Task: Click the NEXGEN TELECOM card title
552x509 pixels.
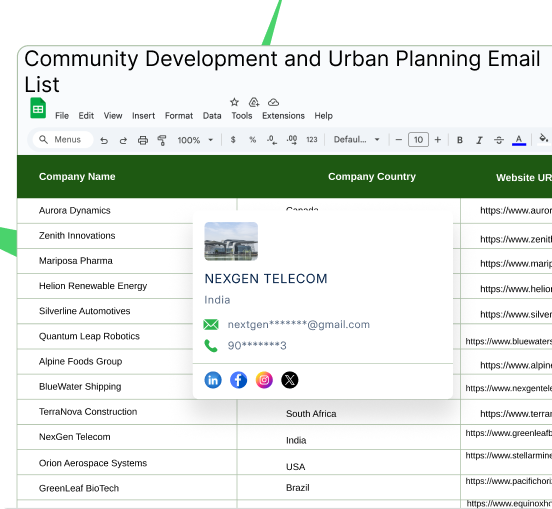Action: tap(266, 279)
